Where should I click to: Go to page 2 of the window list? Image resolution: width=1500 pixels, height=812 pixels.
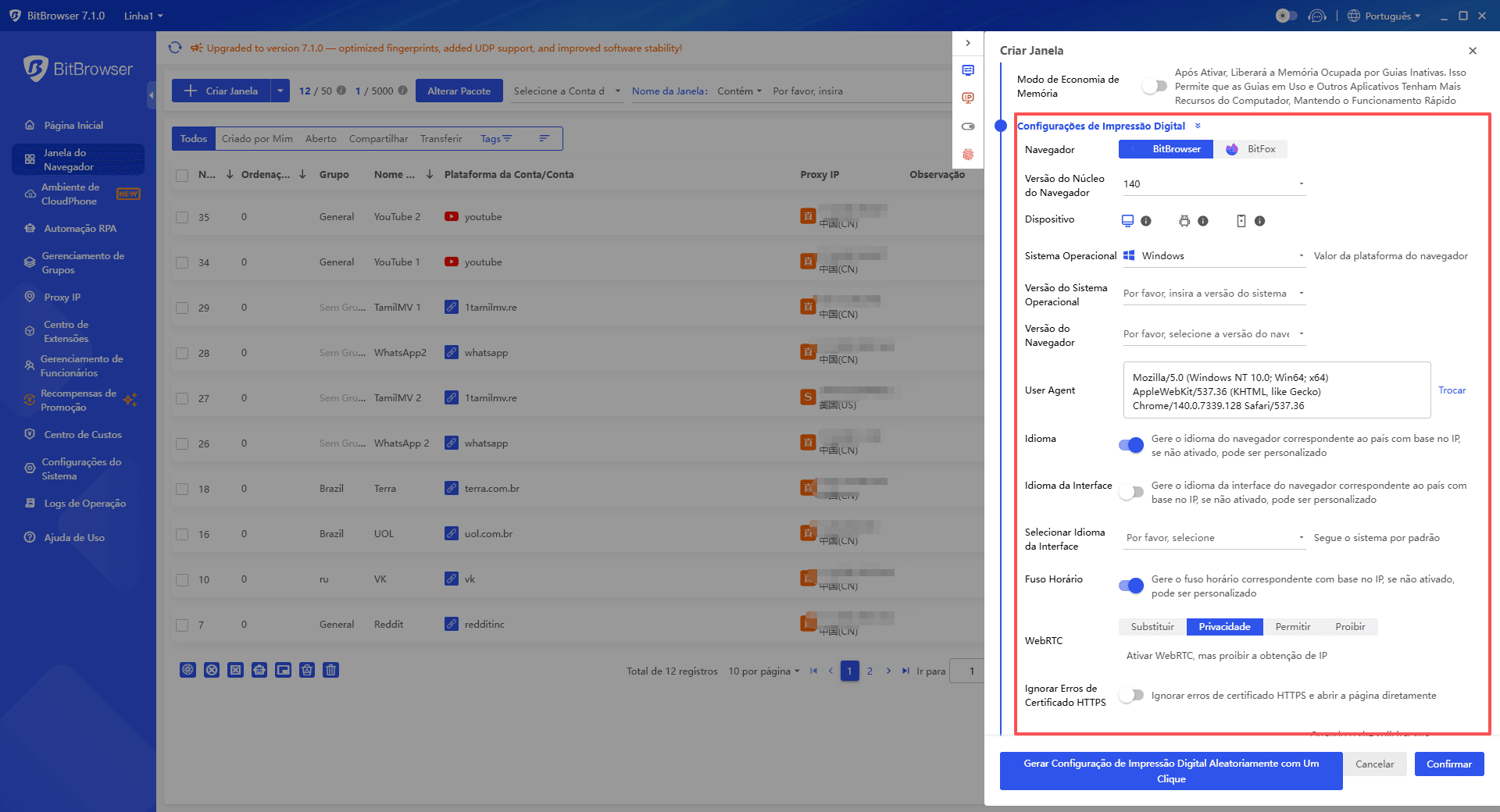point(870,670)
